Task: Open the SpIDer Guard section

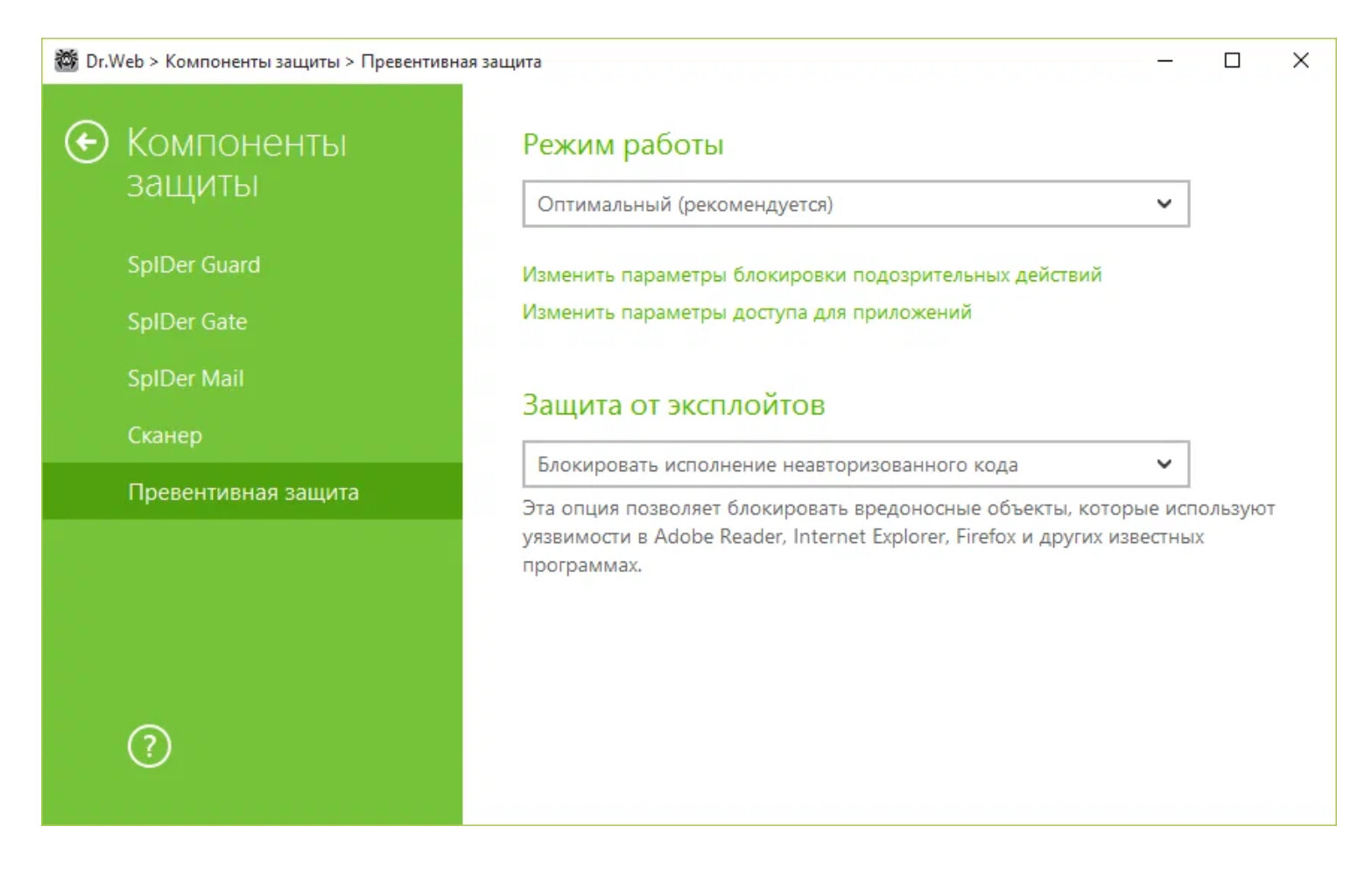Action: click(x=193, y=265)
